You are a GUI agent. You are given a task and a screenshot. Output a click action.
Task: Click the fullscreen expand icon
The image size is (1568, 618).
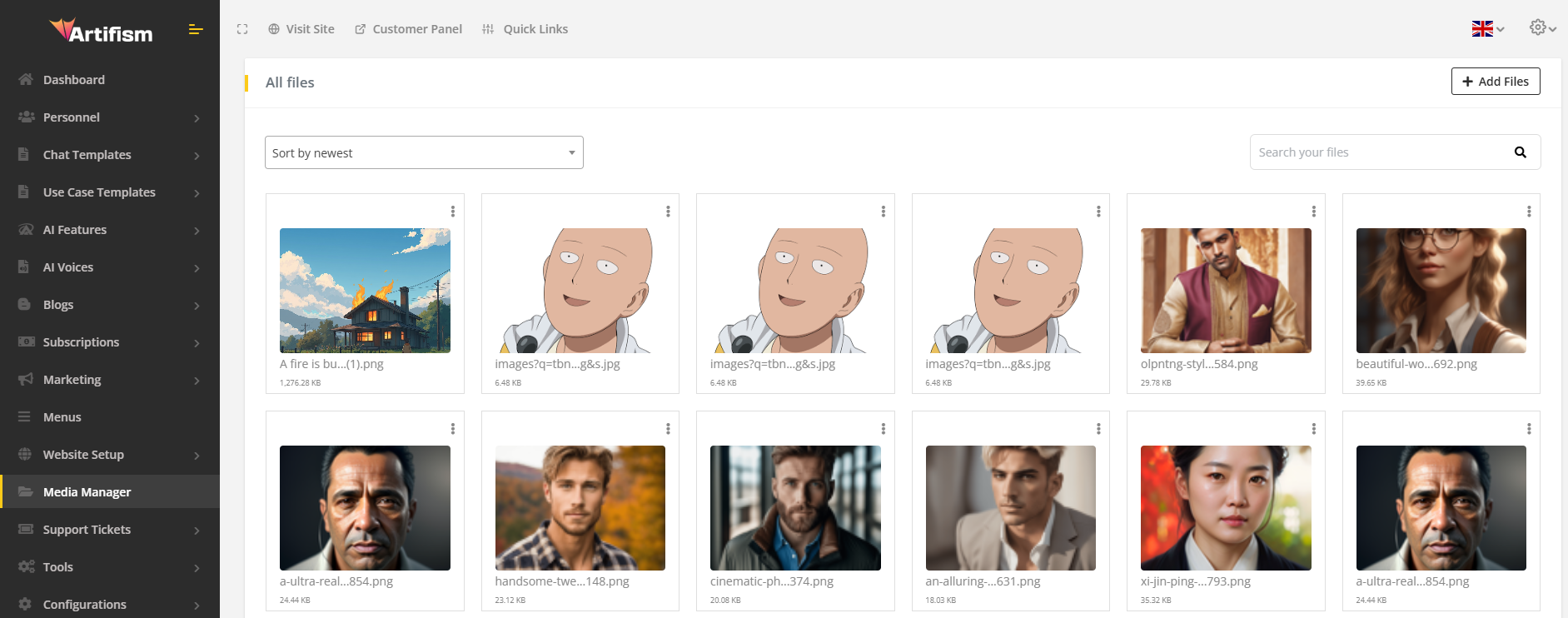coord(242,29)
